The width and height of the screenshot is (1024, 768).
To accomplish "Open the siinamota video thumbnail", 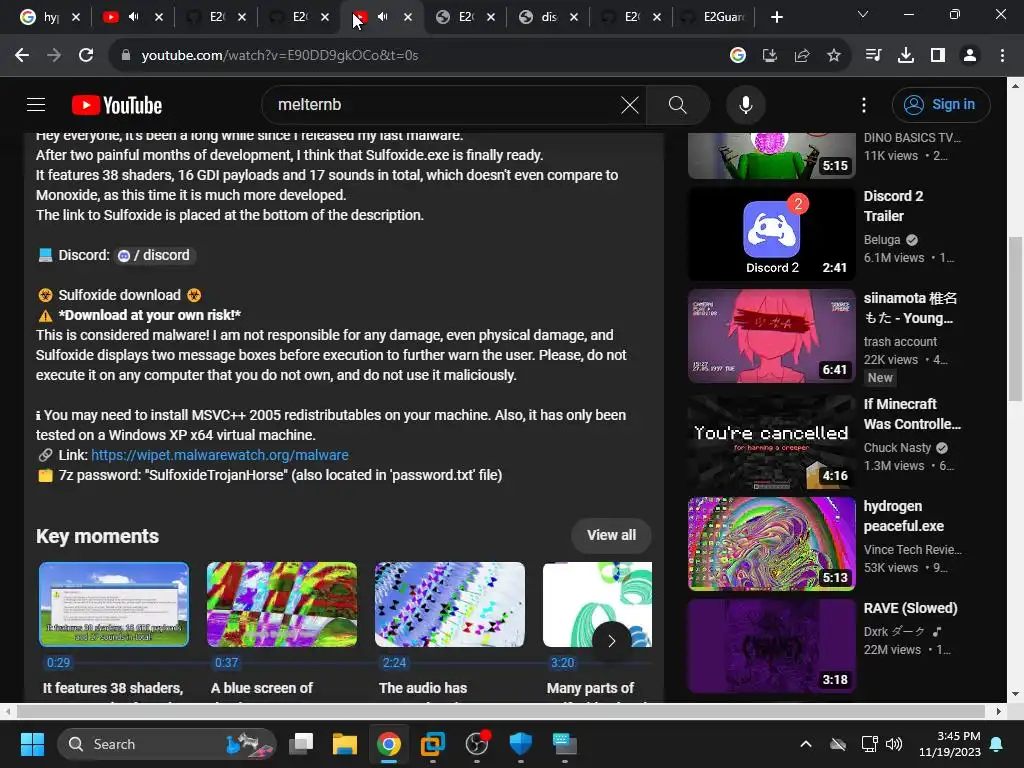I will [x=771, y=336].
